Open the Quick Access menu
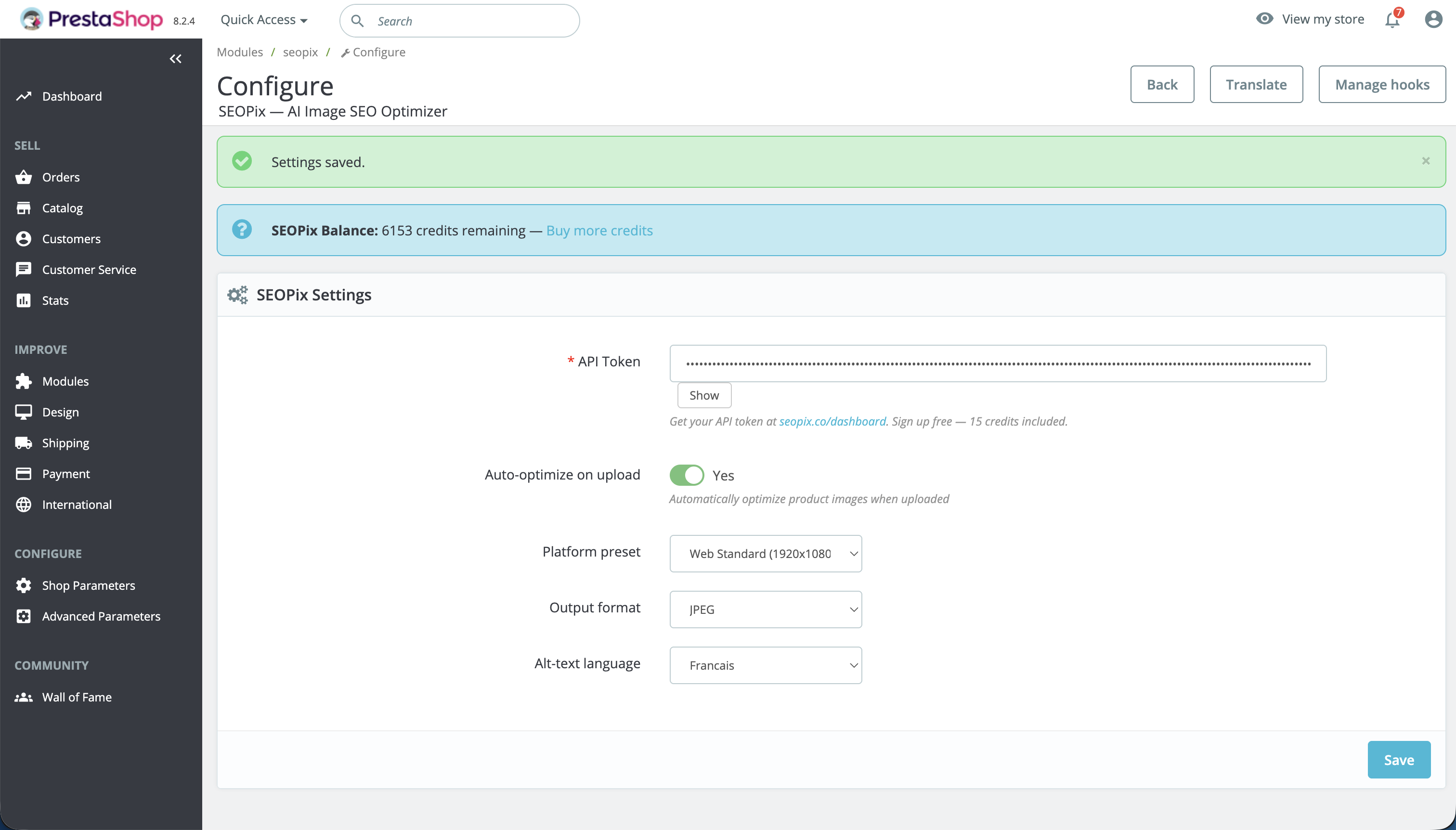 (x=263, y=19)
